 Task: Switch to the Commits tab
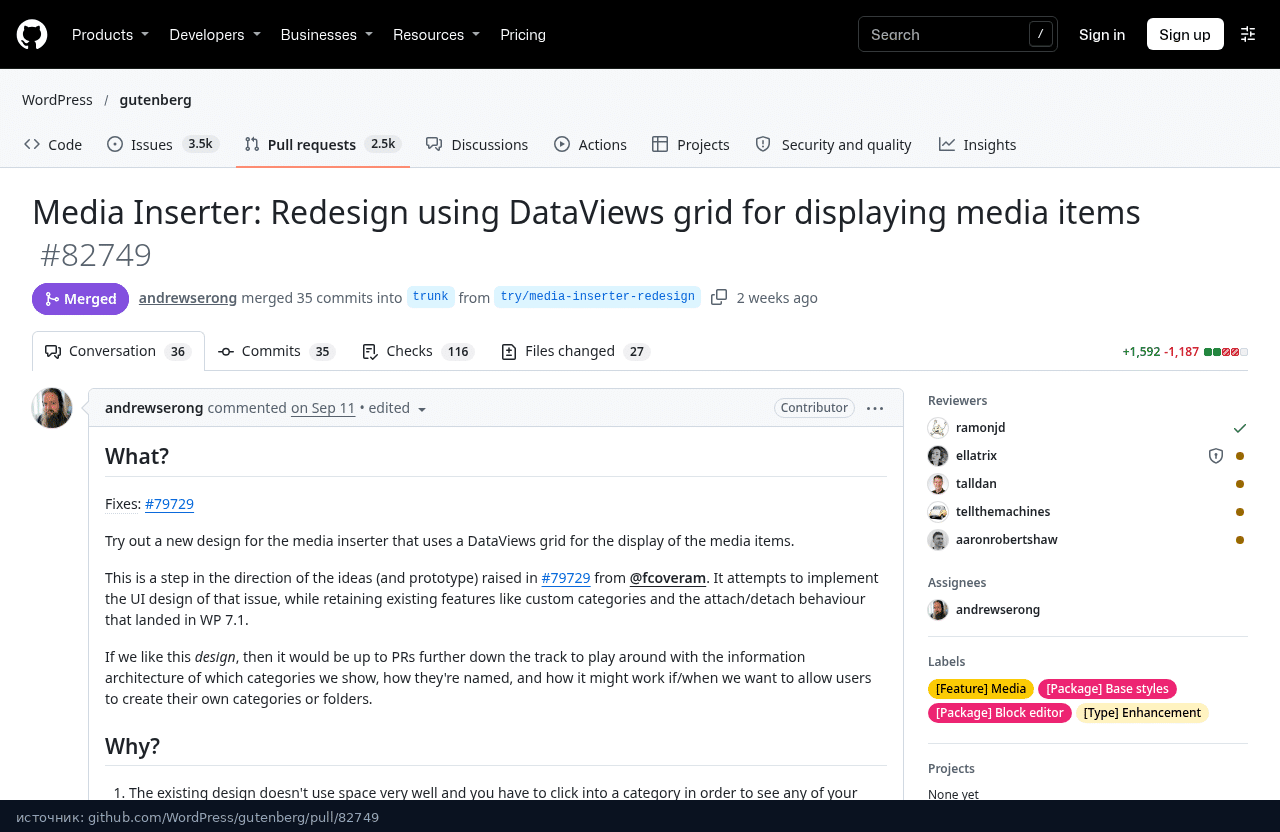click(x=276, y=351)
